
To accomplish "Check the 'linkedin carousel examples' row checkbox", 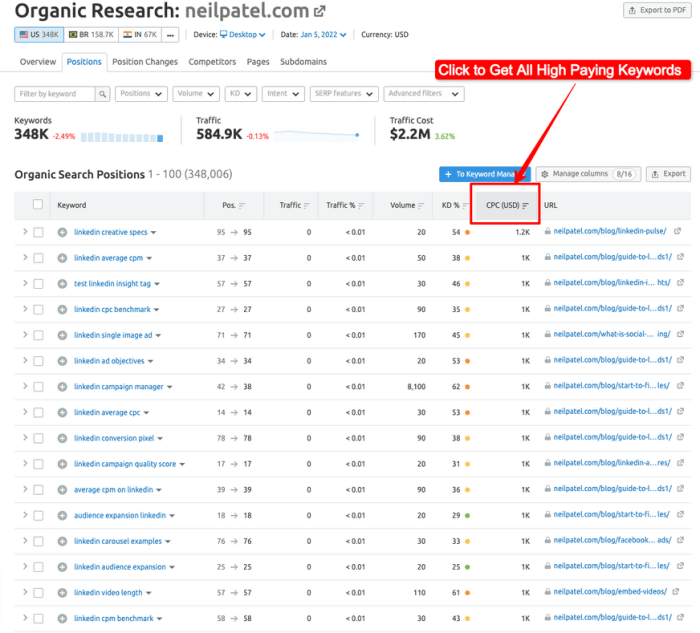I will (38, 541).
